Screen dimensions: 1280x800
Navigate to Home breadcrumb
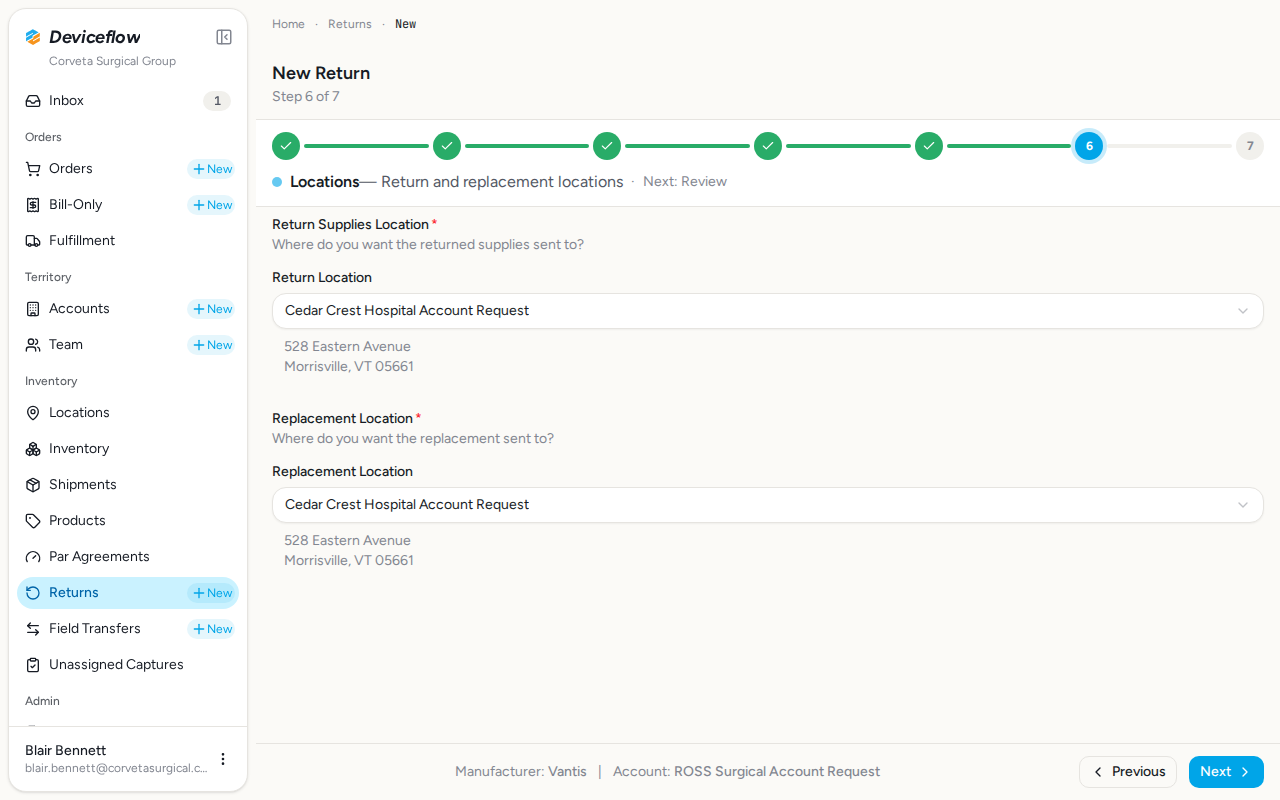[x=288, y=24]
